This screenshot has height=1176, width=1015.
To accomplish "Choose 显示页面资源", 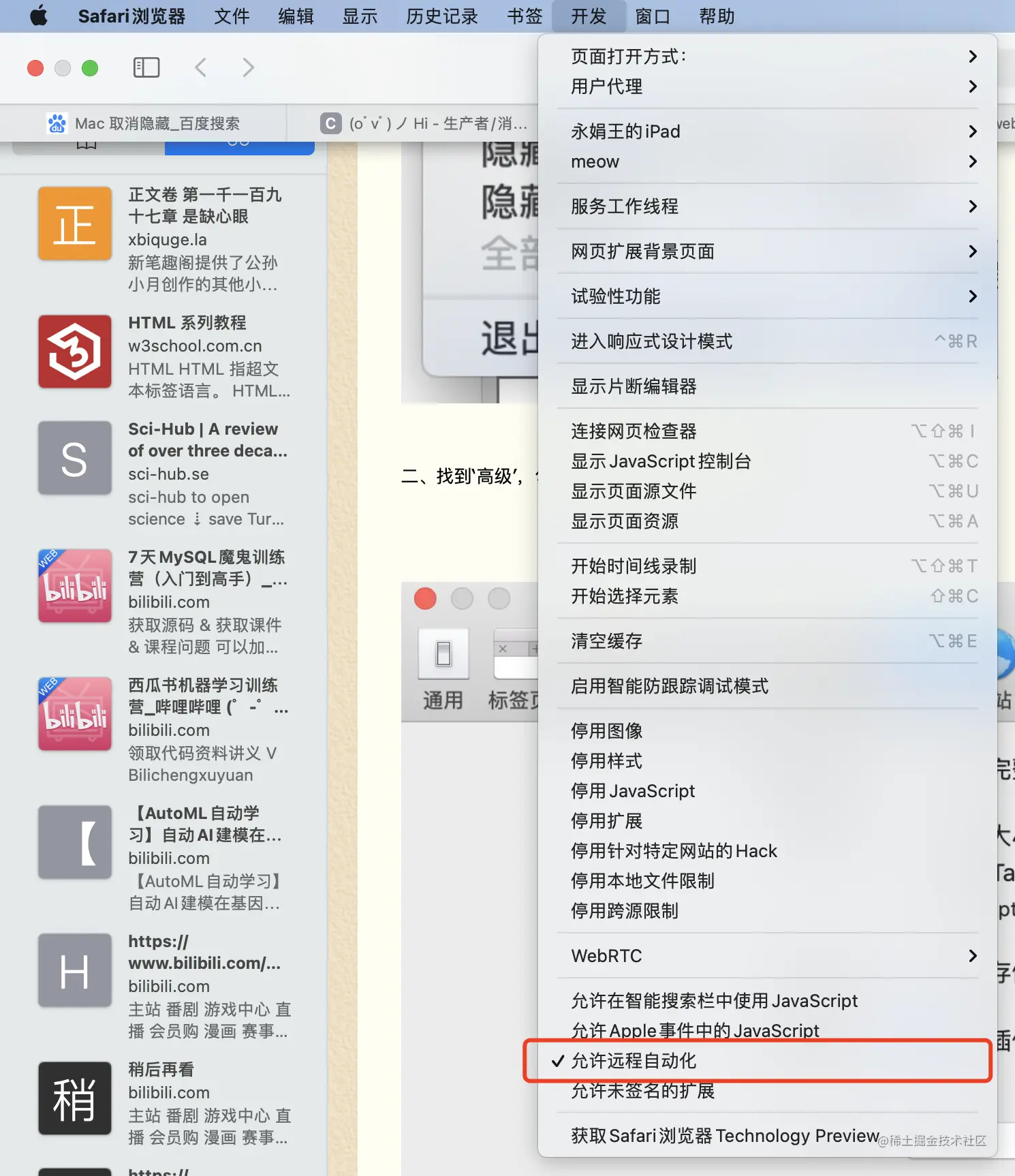I will [768, 521].
